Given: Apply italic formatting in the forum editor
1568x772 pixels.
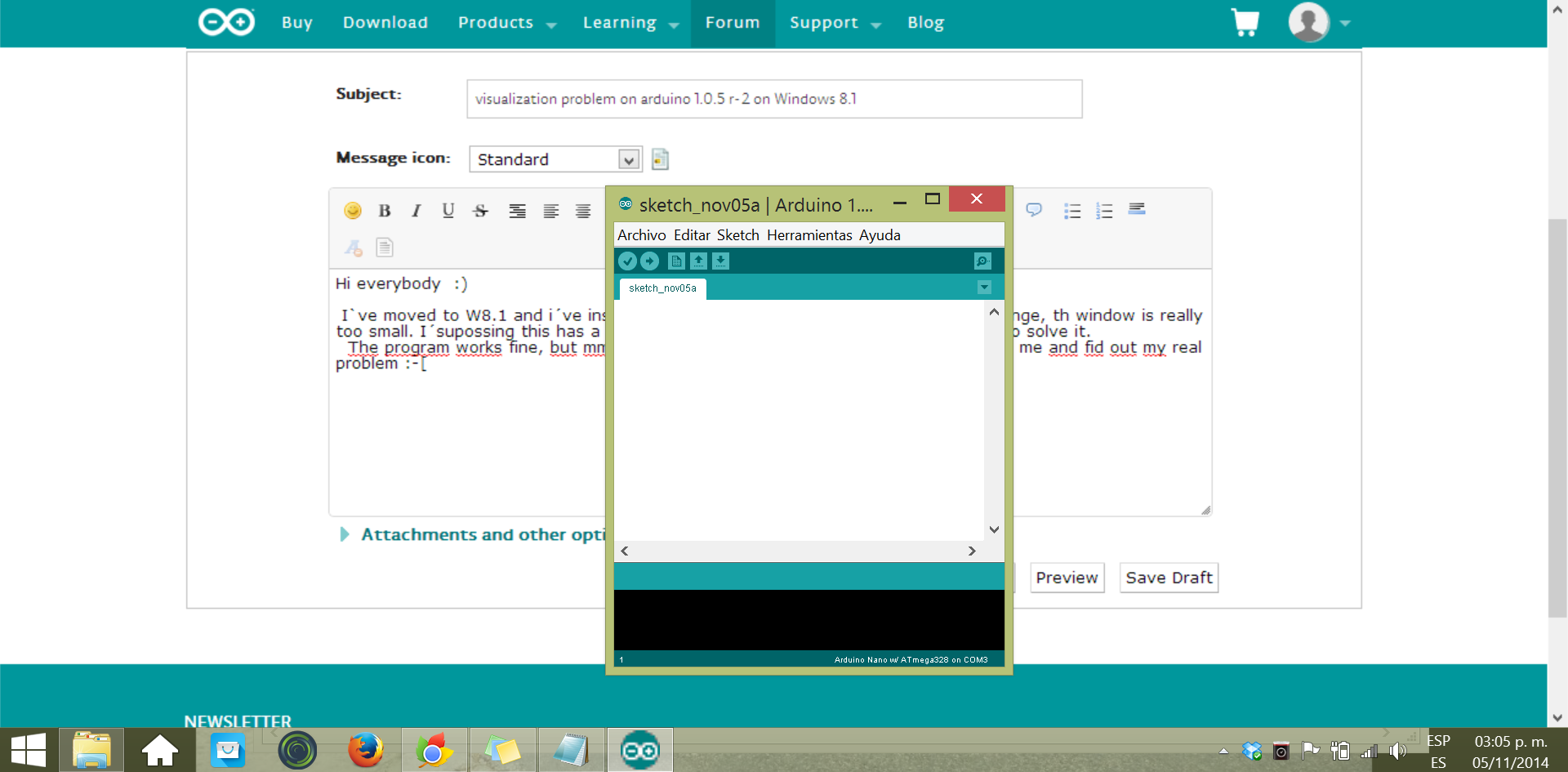Looking at the screenshot, I should (416, 211).
